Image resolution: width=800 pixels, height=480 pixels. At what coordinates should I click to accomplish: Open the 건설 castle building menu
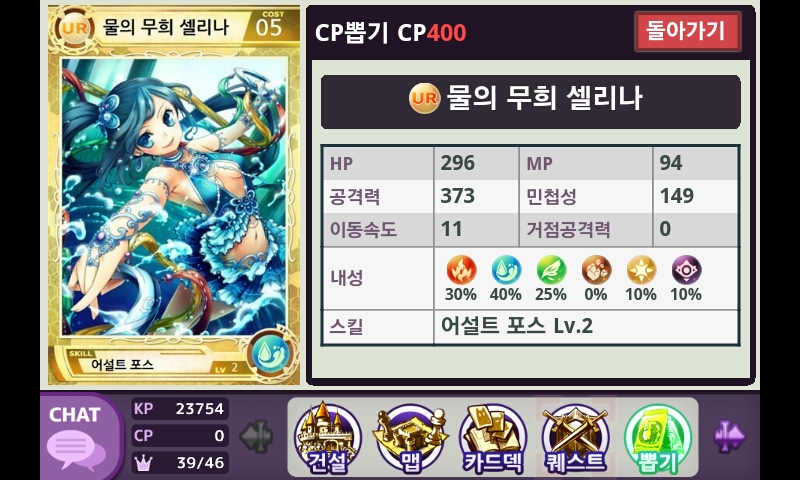[328, 438]
